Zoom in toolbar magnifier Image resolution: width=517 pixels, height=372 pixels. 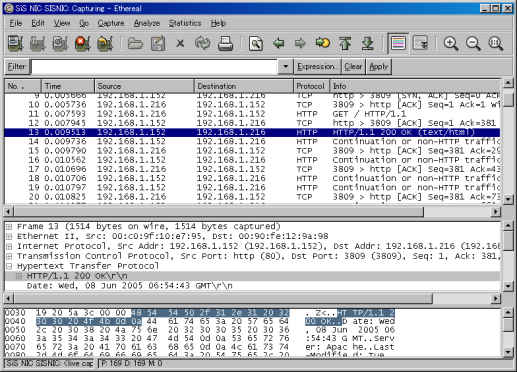[451, 43]
